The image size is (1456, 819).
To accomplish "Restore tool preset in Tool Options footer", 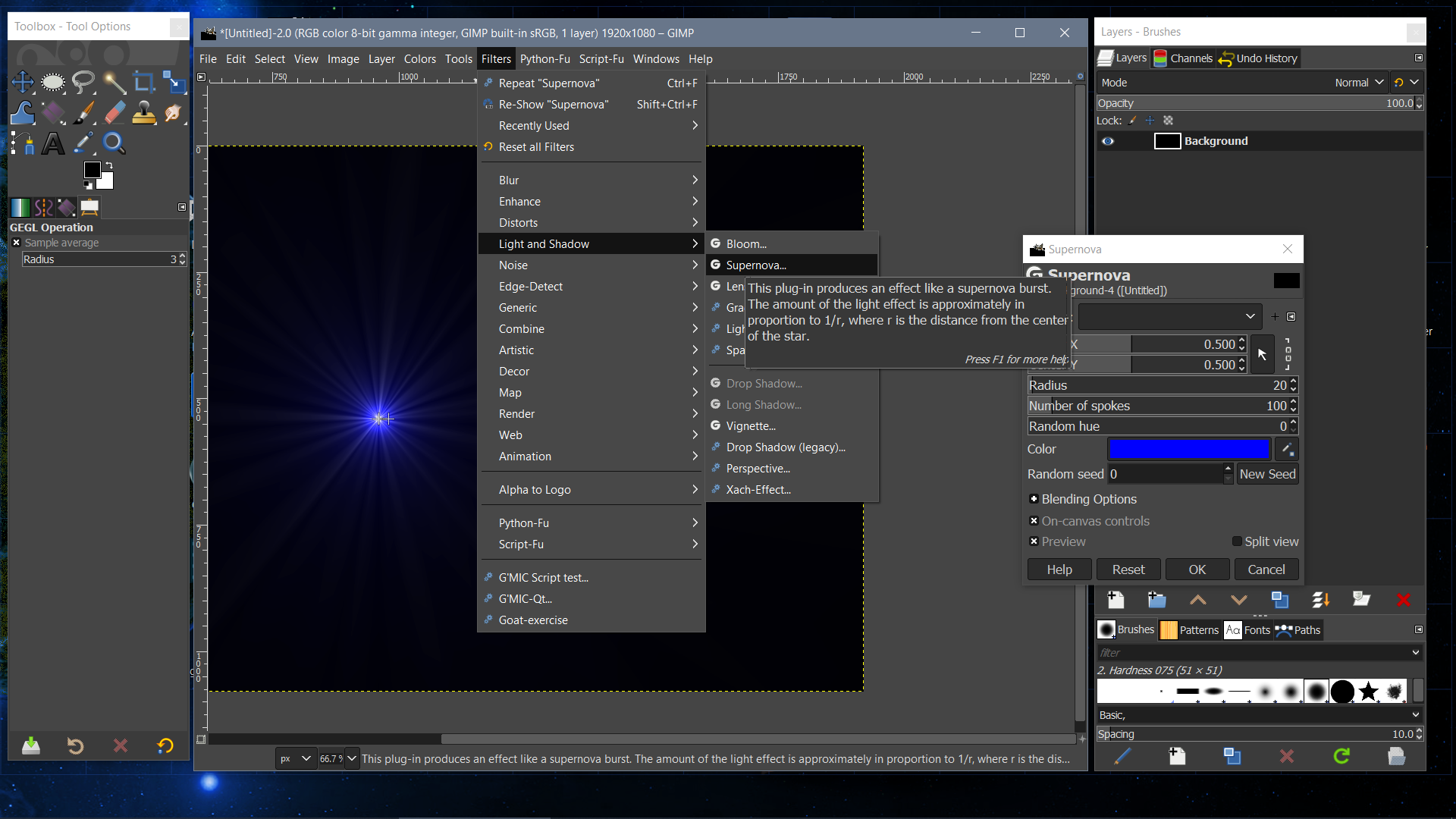I will (x=75, y=746).
